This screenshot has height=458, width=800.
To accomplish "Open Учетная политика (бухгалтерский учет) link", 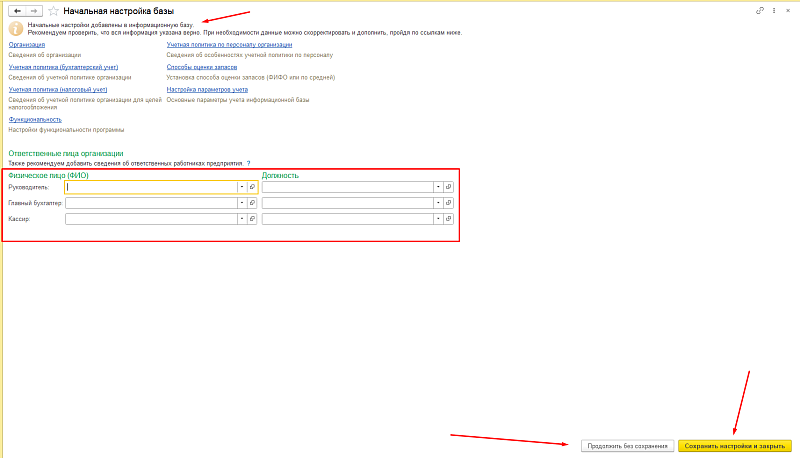I will pyautogui.click(x=58, y=67).
